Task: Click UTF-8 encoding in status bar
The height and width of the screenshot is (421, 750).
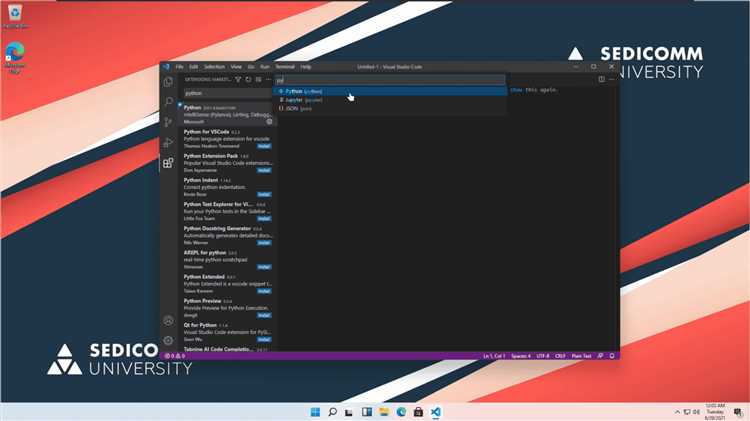Action: (x=543, y=356)
